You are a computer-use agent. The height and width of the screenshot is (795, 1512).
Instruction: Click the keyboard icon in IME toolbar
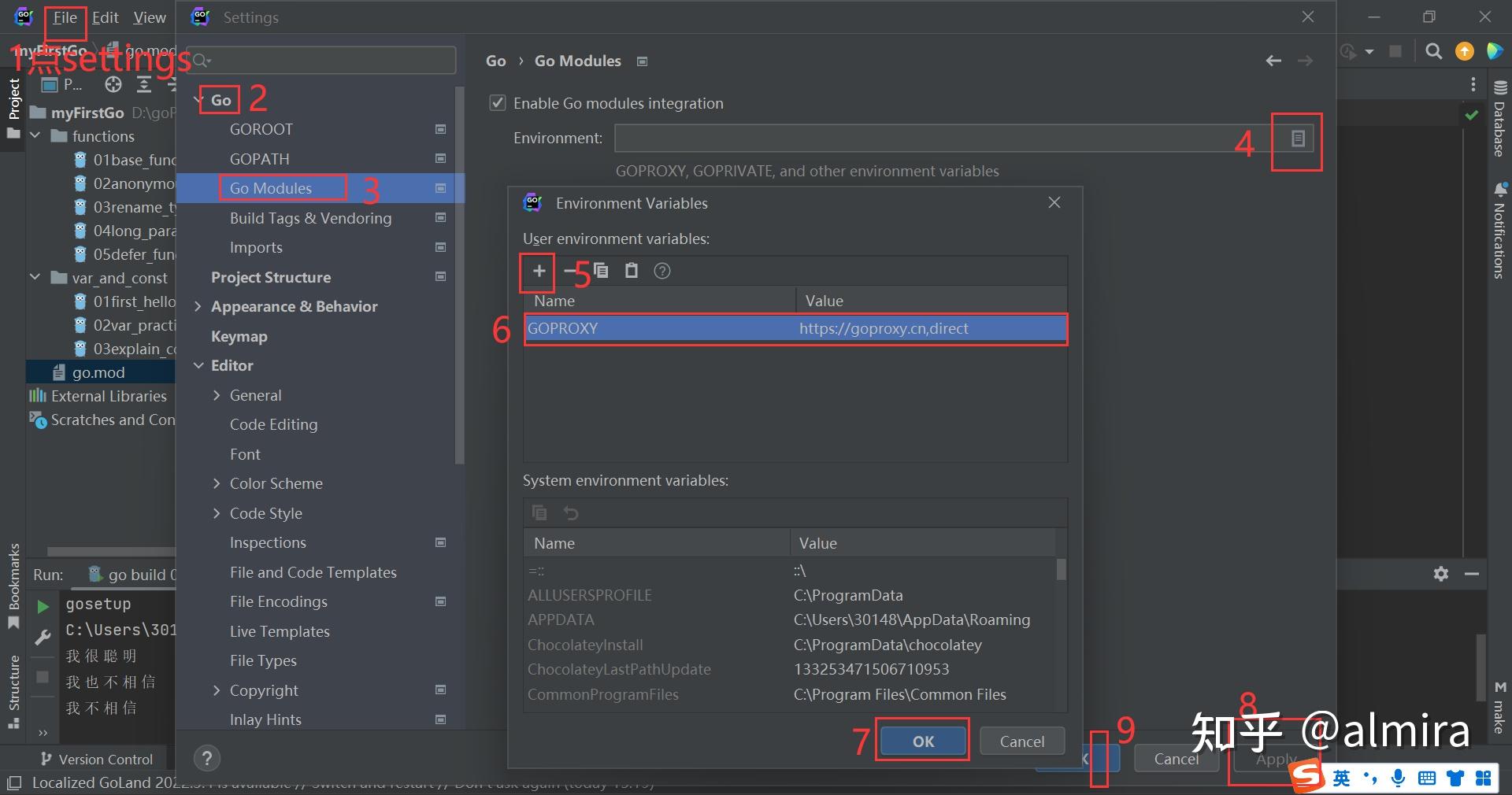tap(1426, 778)
